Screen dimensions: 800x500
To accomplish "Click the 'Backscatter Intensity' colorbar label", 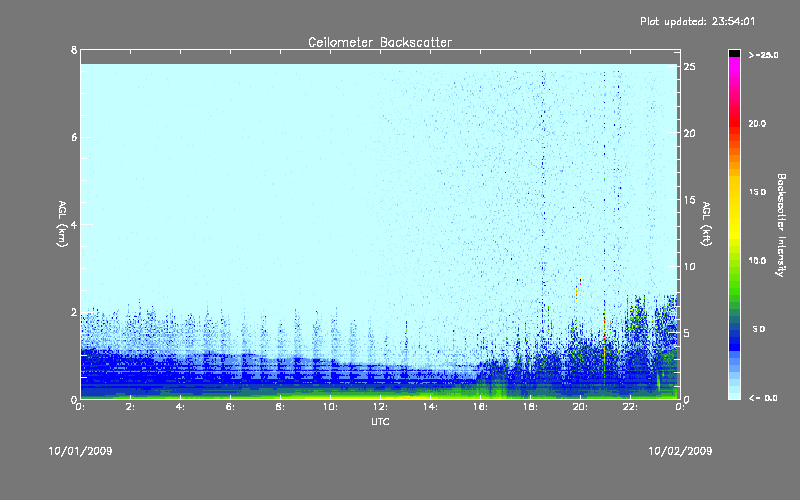I will 781,225.
